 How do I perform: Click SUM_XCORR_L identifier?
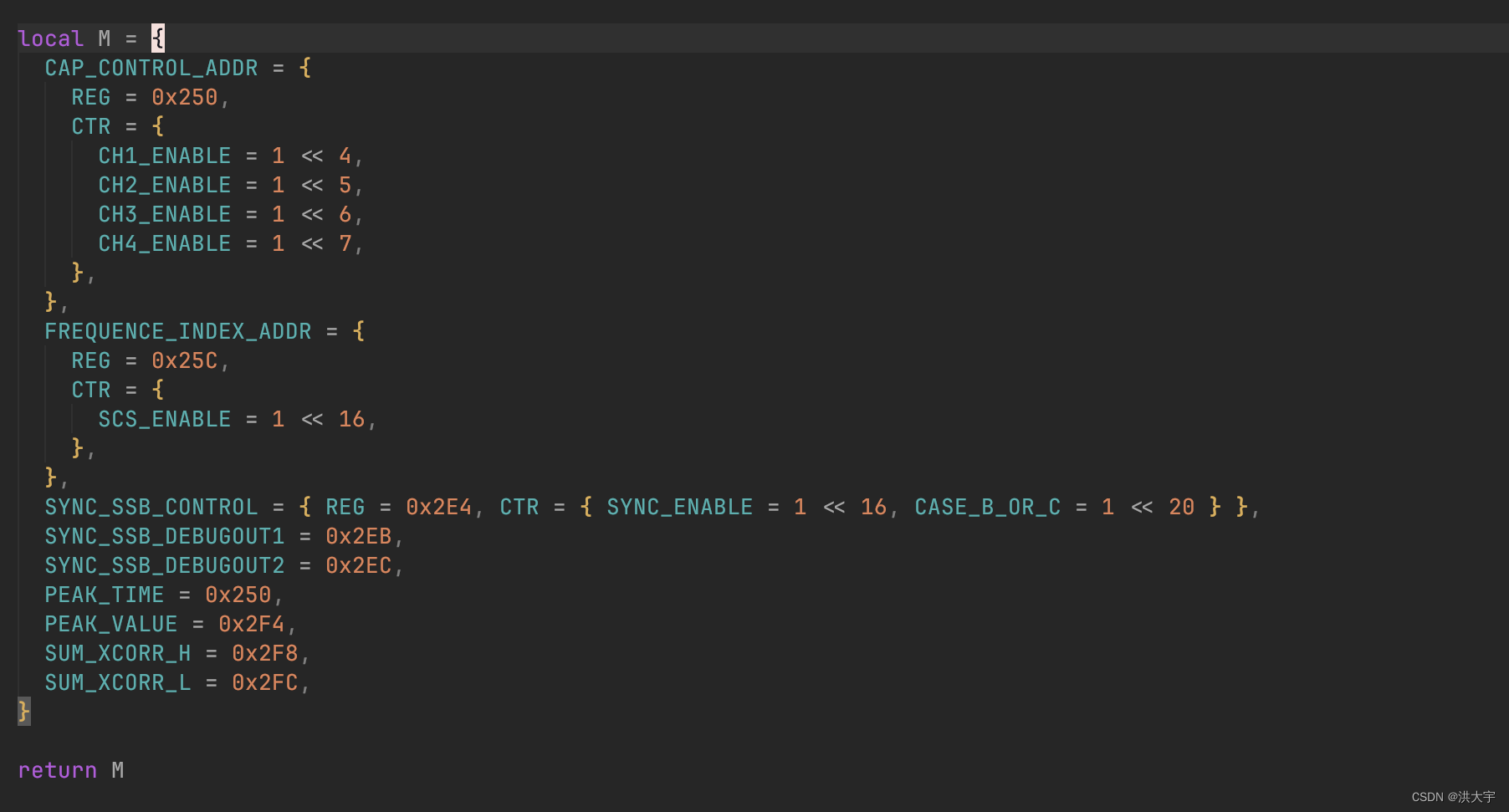(x=118, y=682)
